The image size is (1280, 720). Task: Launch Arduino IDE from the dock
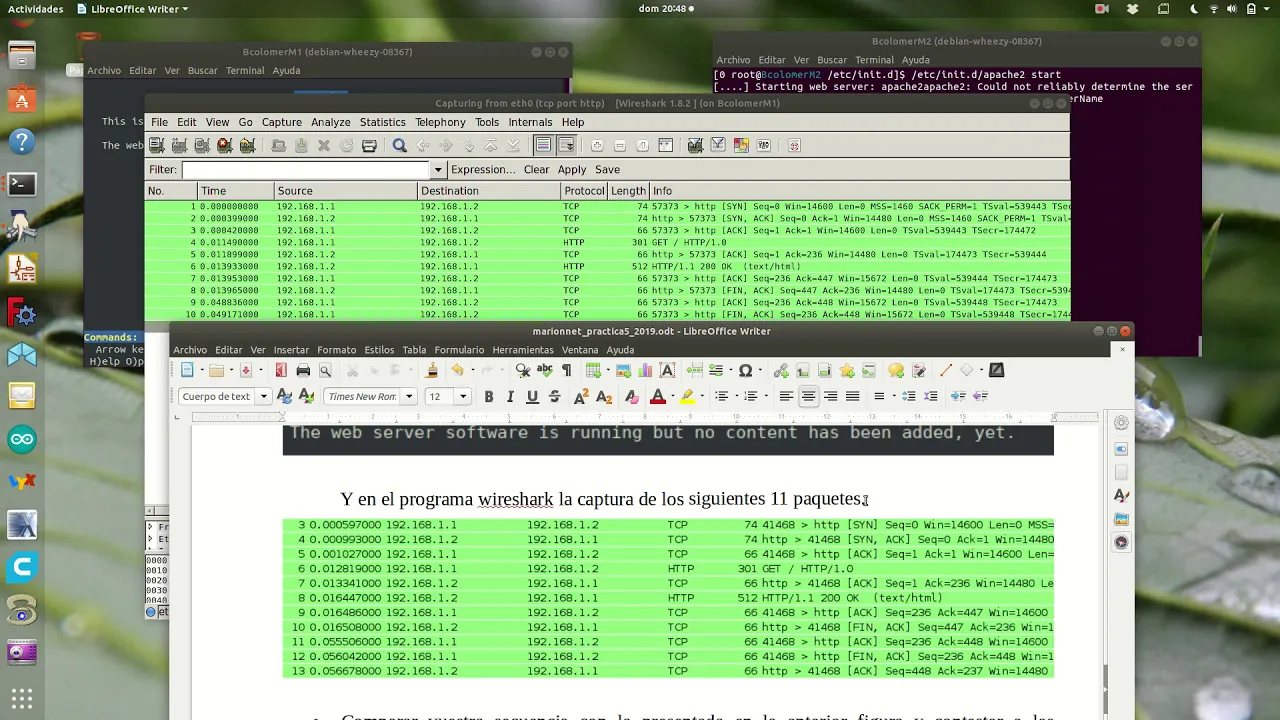[22, 439]
